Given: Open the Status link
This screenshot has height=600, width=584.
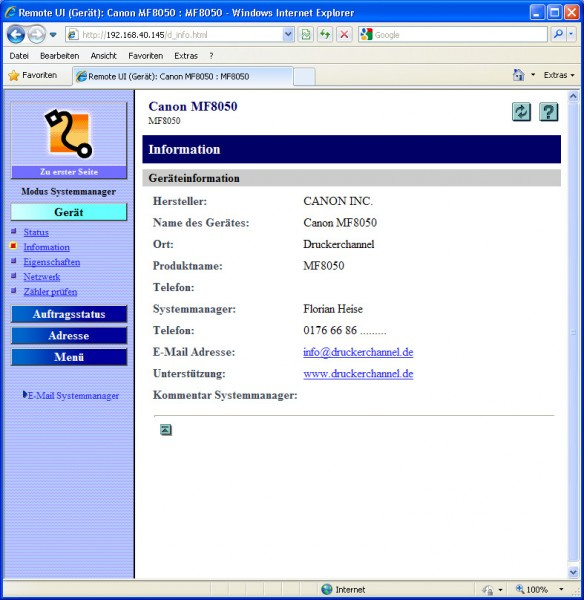Looking at the screenshot, I should pyautogui.click(x=36, y=232).
